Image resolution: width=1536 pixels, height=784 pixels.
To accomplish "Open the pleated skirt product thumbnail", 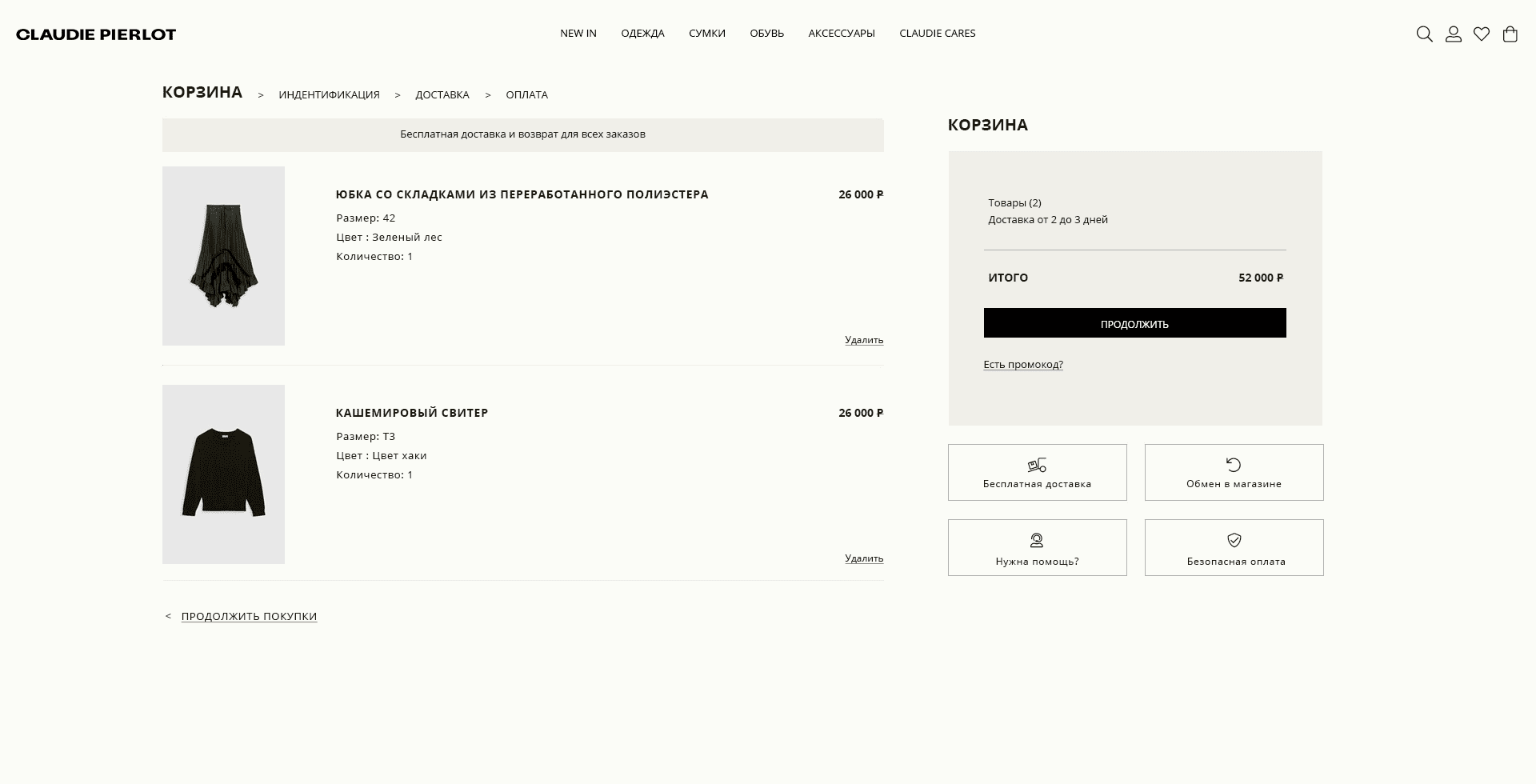I will [x=223, y=256].
